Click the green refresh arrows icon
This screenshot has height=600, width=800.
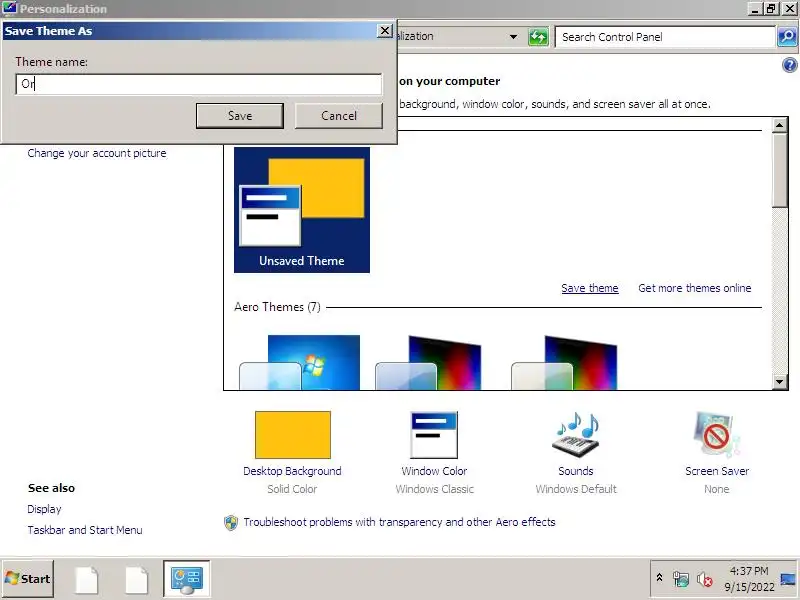(x=538, y=37)
